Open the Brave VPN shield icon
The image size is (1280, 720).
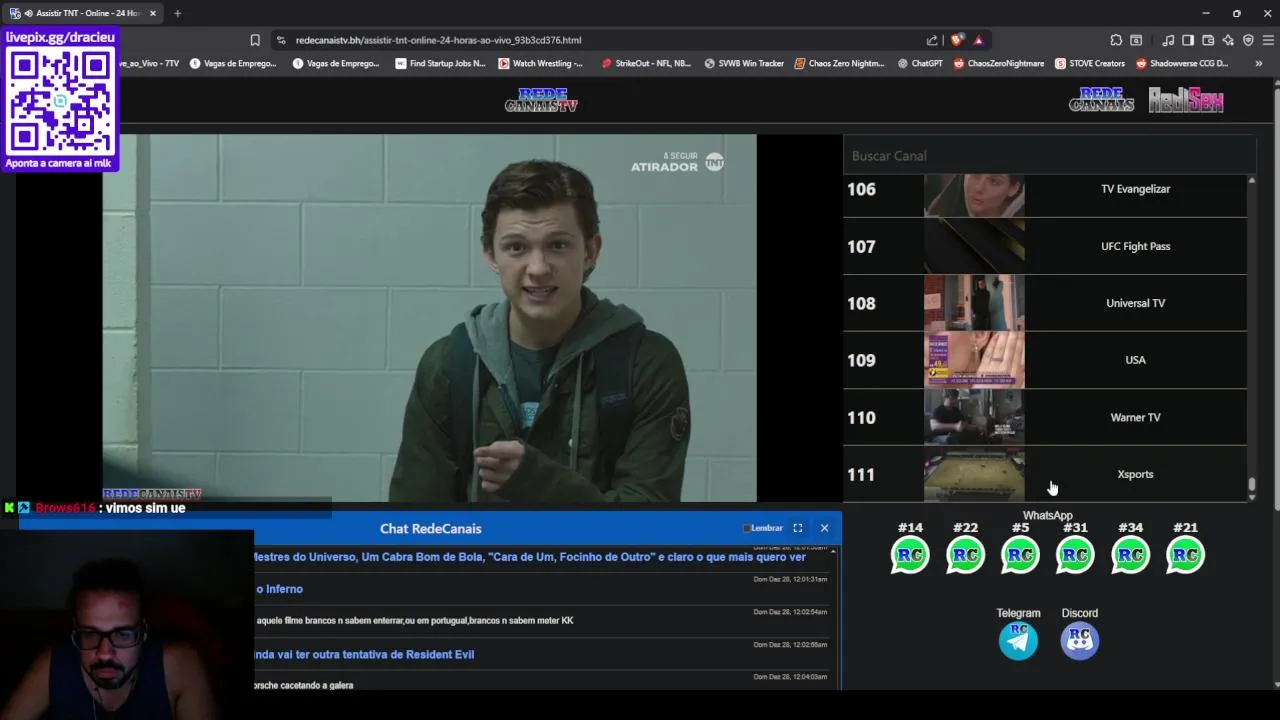(x=1248, y=40)
